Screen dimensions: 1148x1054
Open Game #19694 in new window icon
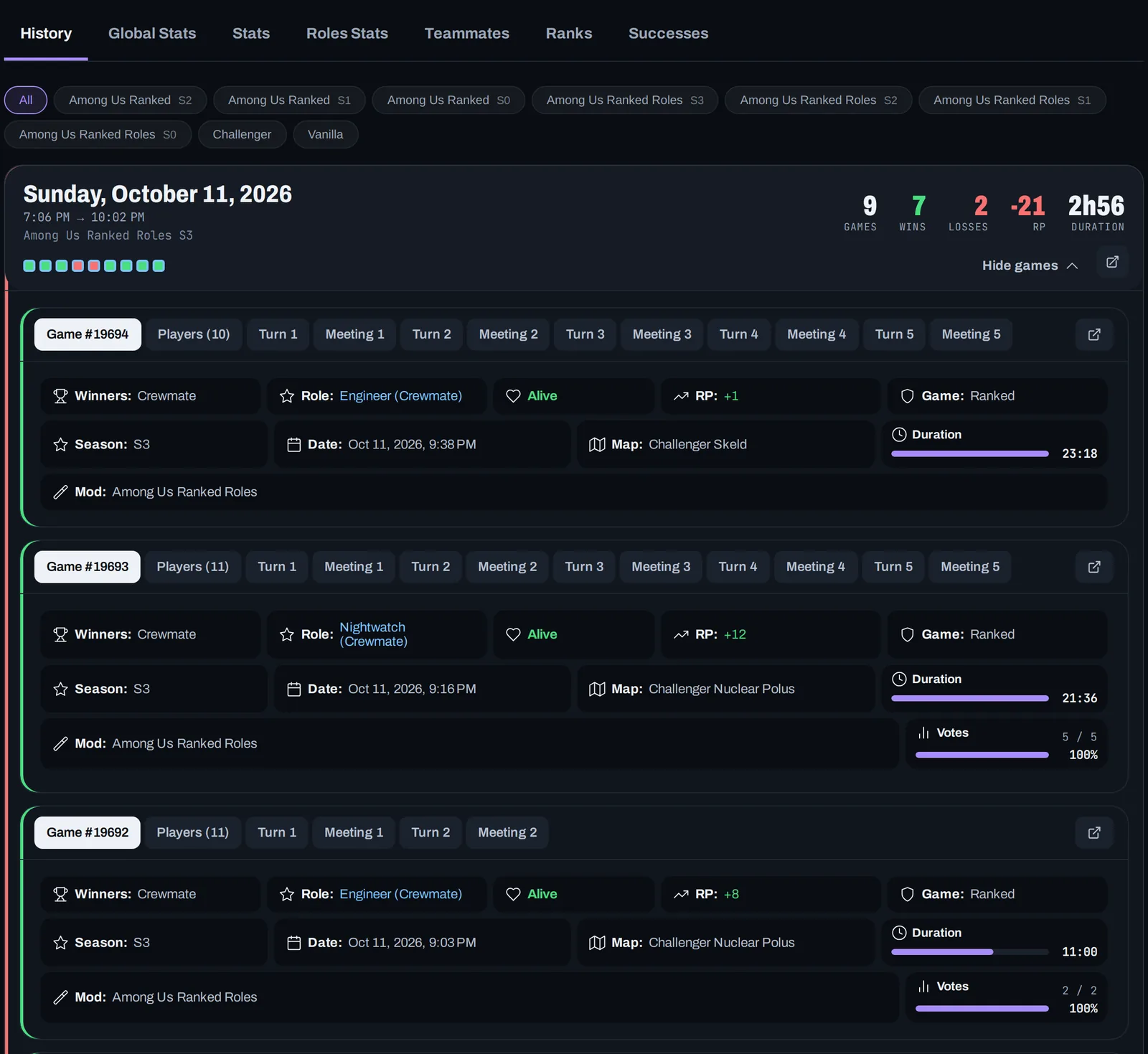point(1094,334)
